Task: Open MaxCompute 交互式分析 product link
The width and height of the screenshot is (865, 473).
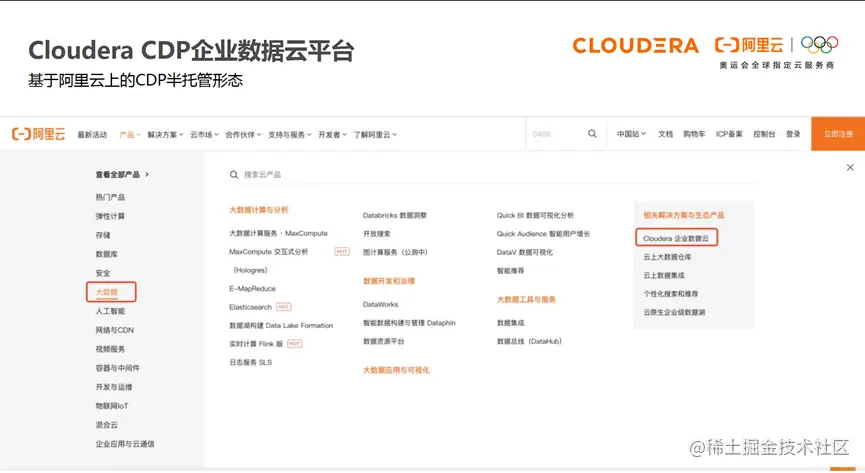Action: tap(269, 252)
